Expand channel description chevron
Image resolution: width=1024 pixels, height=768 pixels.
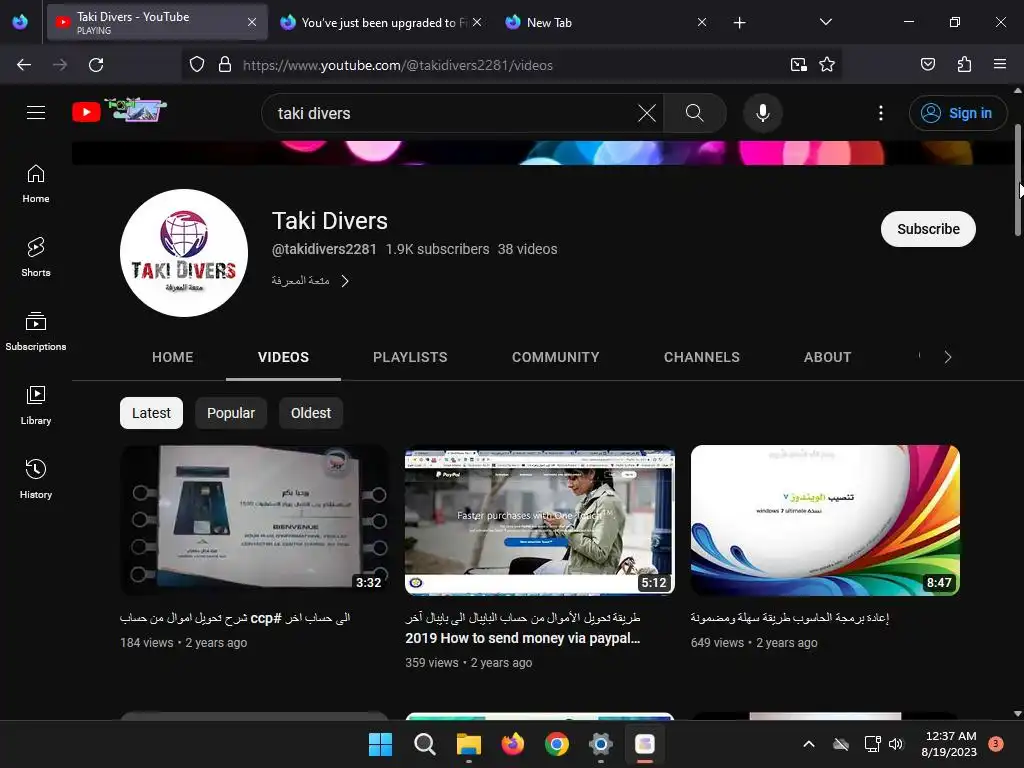tap(345, 281)
